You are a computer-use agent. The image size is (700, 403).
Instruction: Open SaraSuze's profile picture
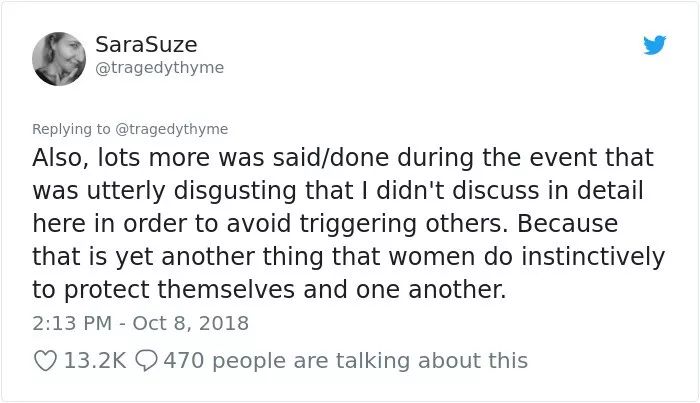click(x=59, y=58)
